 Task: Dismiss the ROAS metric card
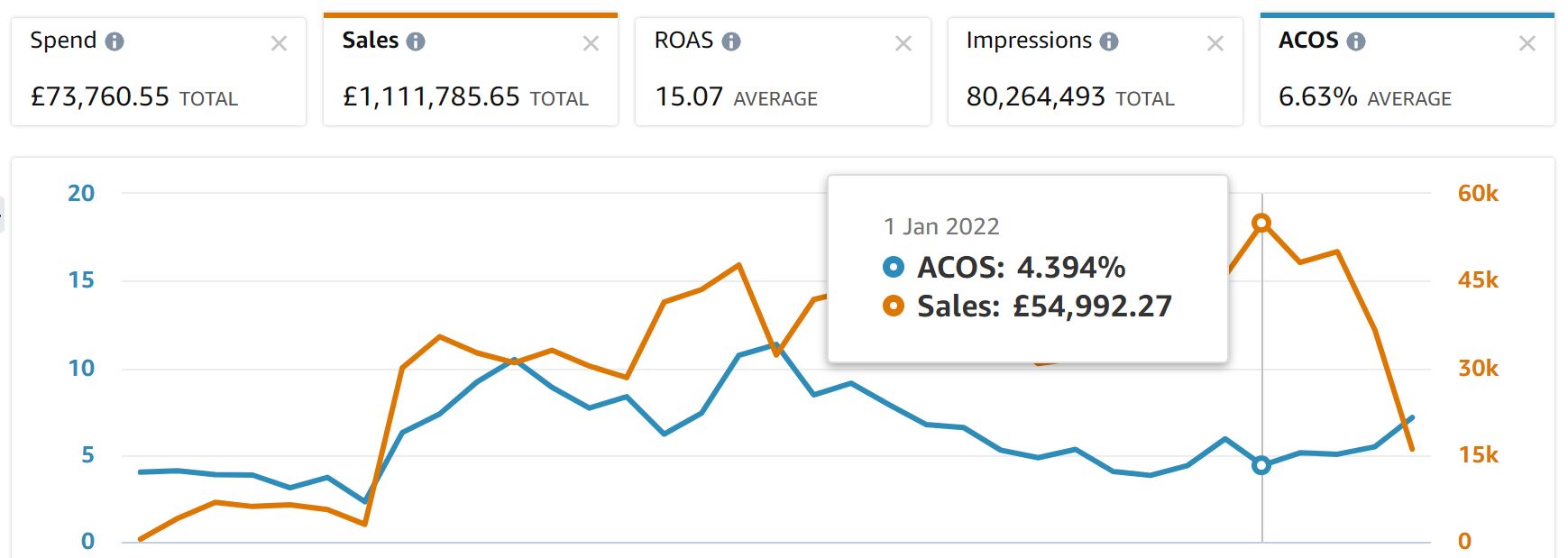(903, 43)
